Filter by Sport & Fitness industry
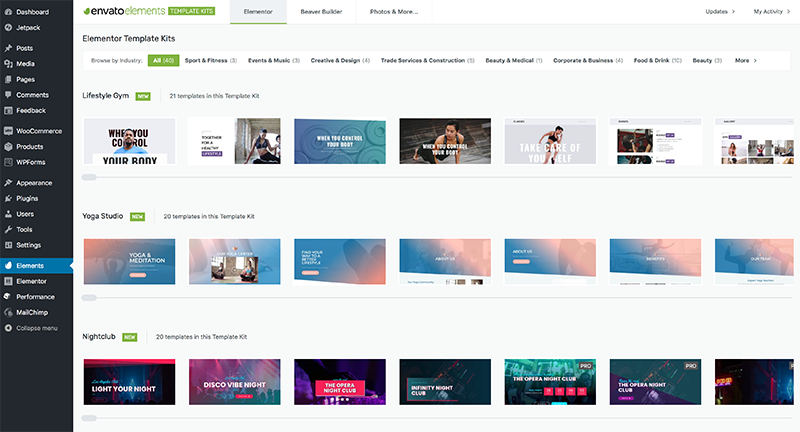800x432 pixels. pyautogui.click(x=211, y=60)
